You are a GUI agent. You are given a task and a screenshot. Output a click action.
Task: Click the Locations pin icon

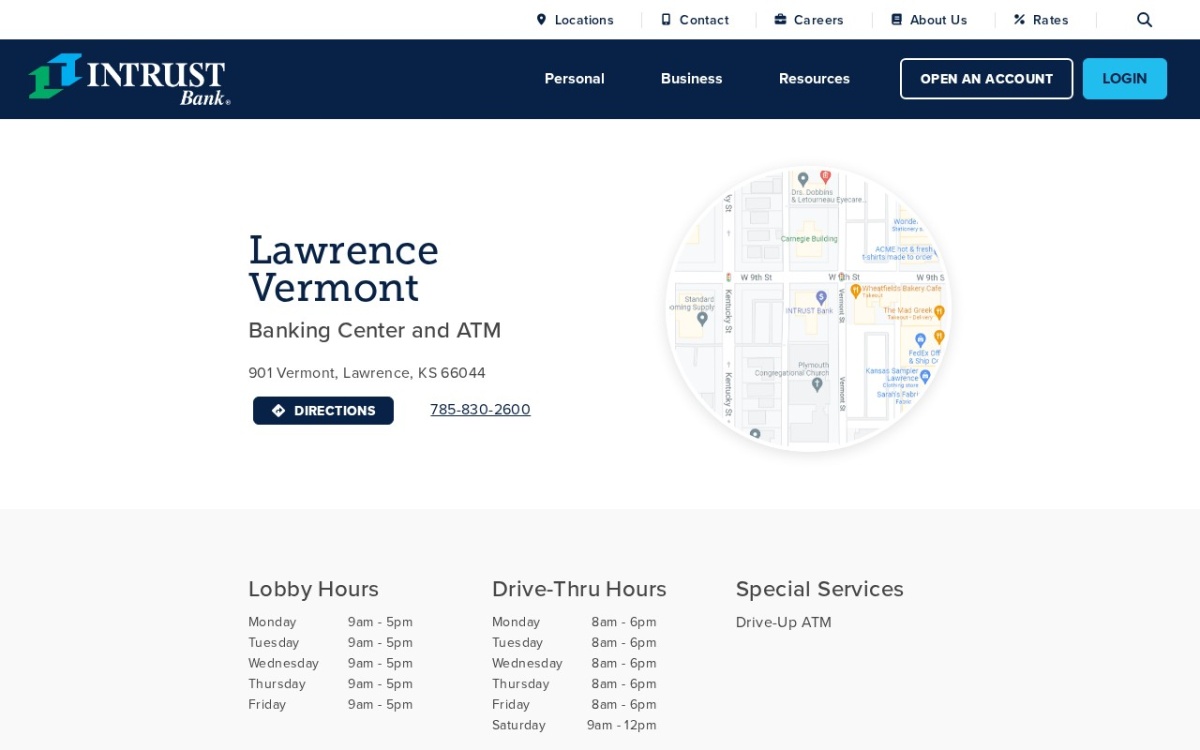tap(541, 20)
